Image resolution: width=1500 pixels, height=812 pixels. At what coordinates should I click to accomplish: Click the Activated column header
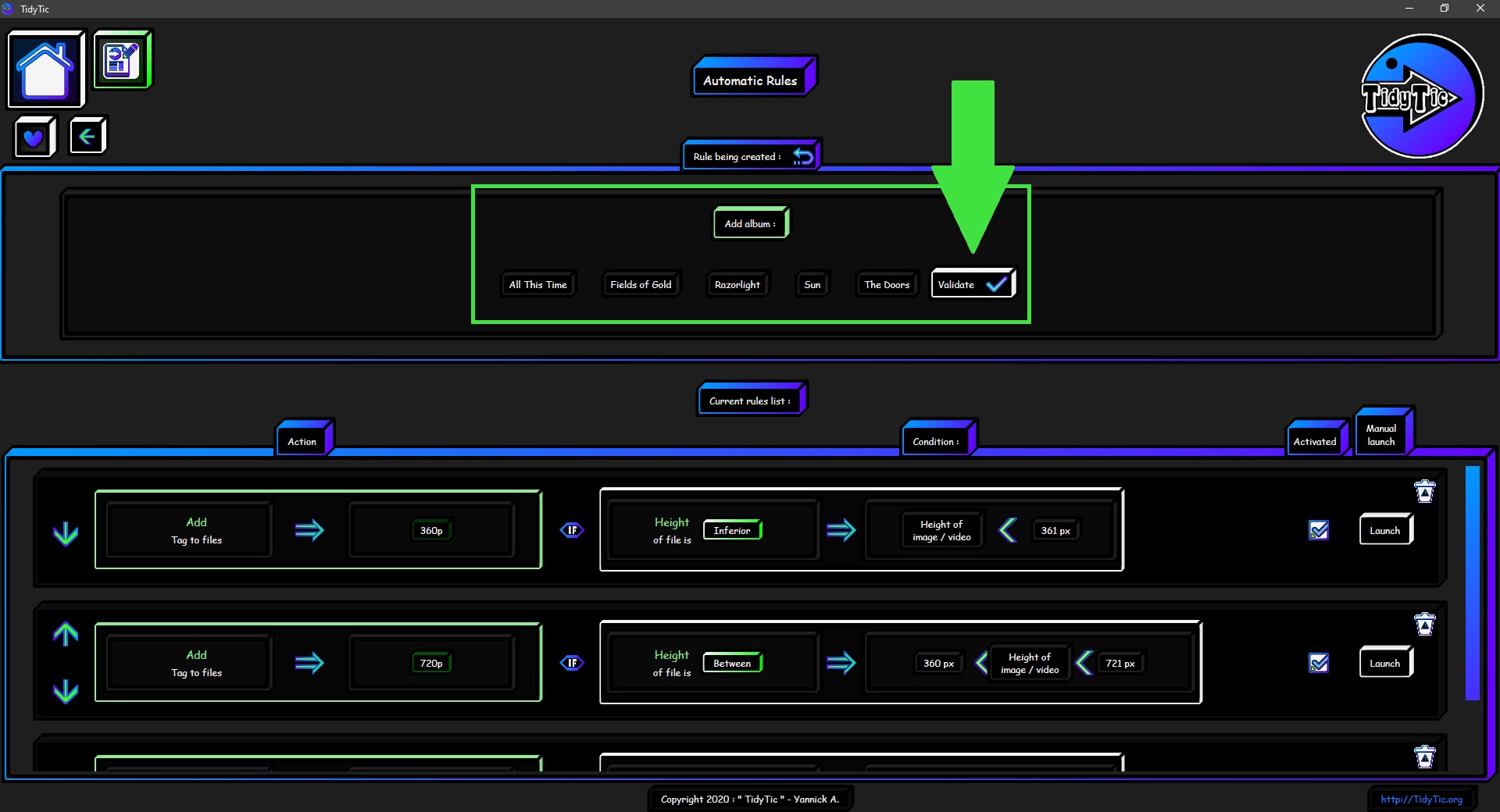(1317, 438)
